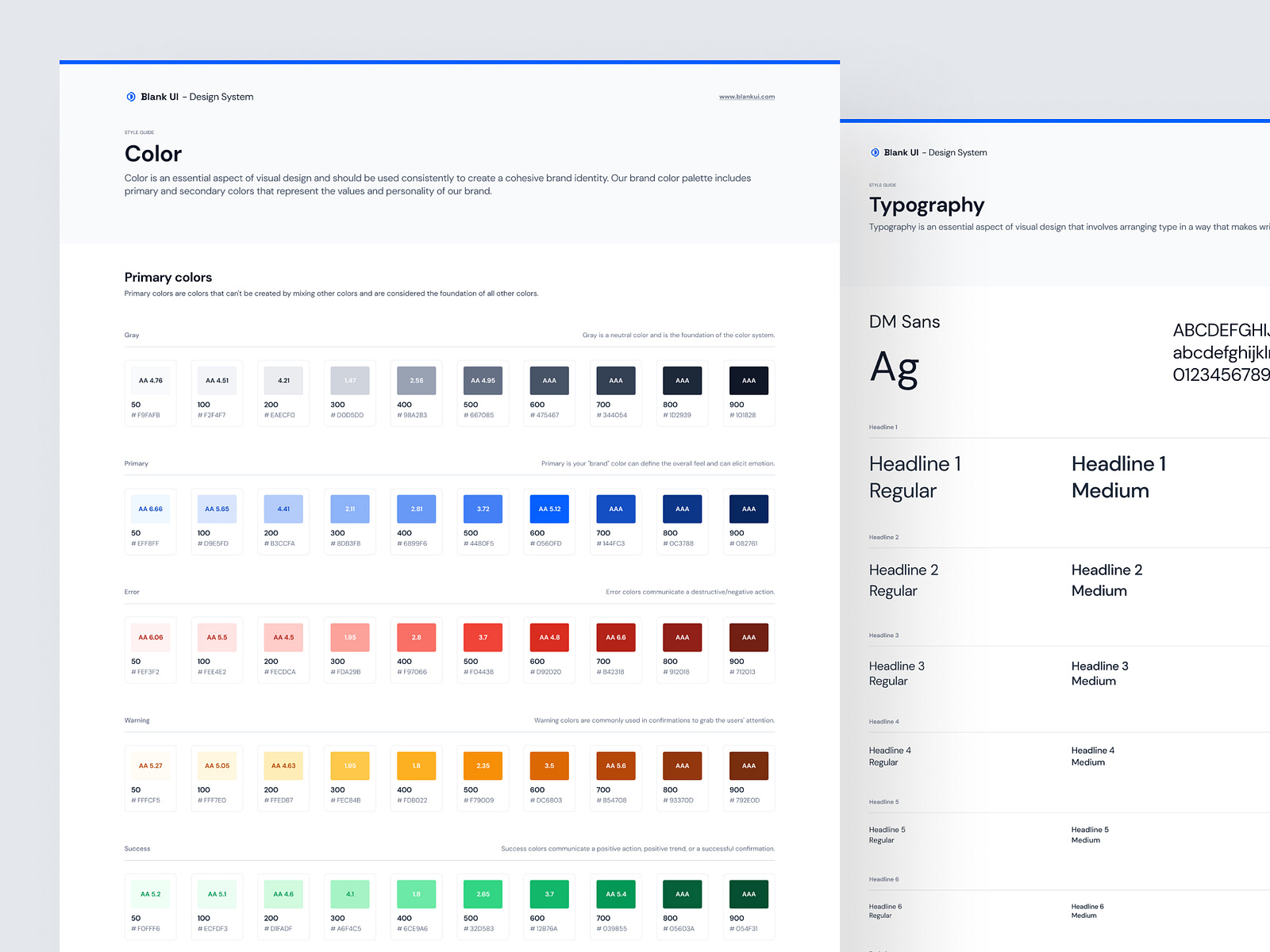The width and height of the screenshot is (1270, 952).
Task: Choose the Success 300 swatch labeled 4.1
Action: tap(350, 895)
